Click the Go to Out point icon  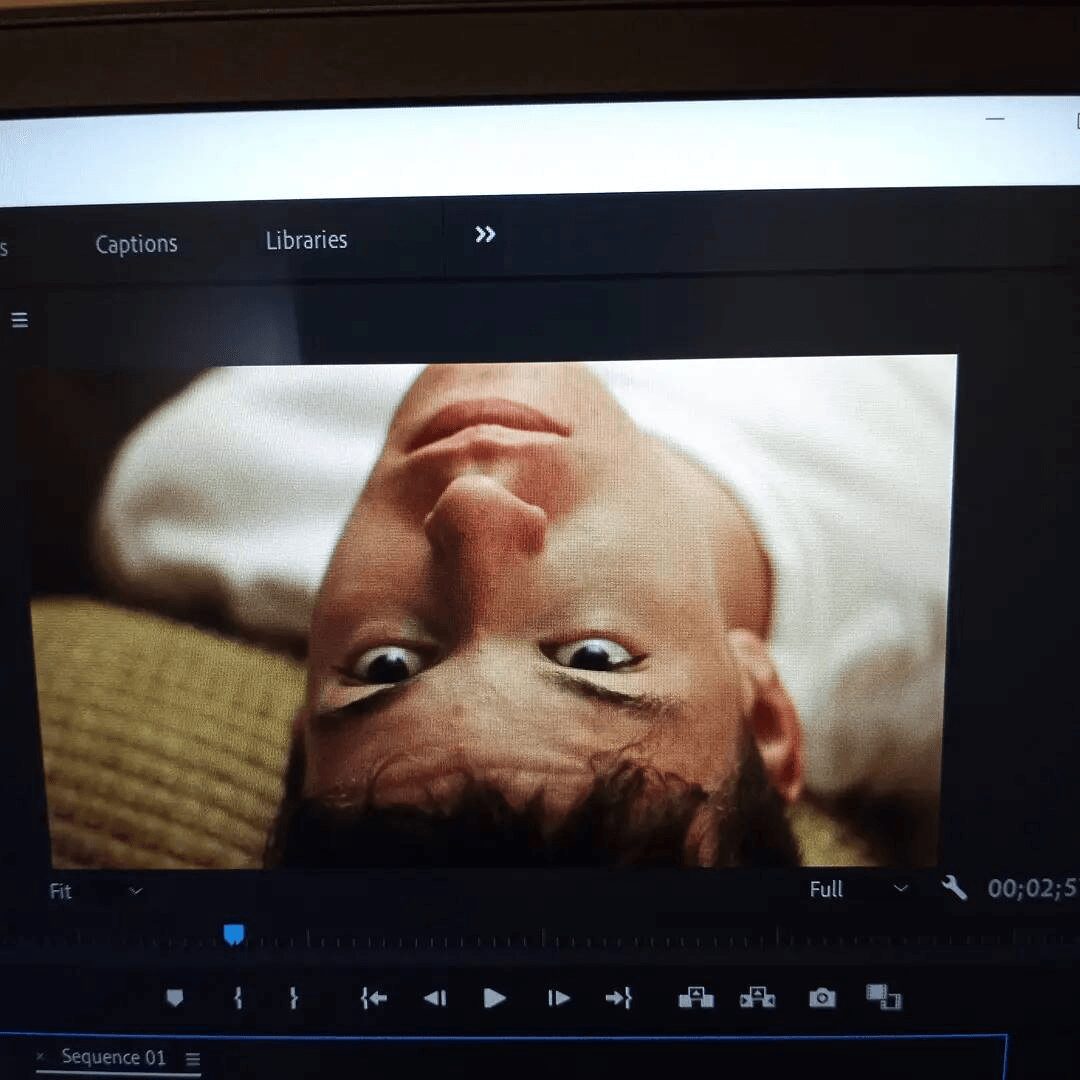point(618,998)
